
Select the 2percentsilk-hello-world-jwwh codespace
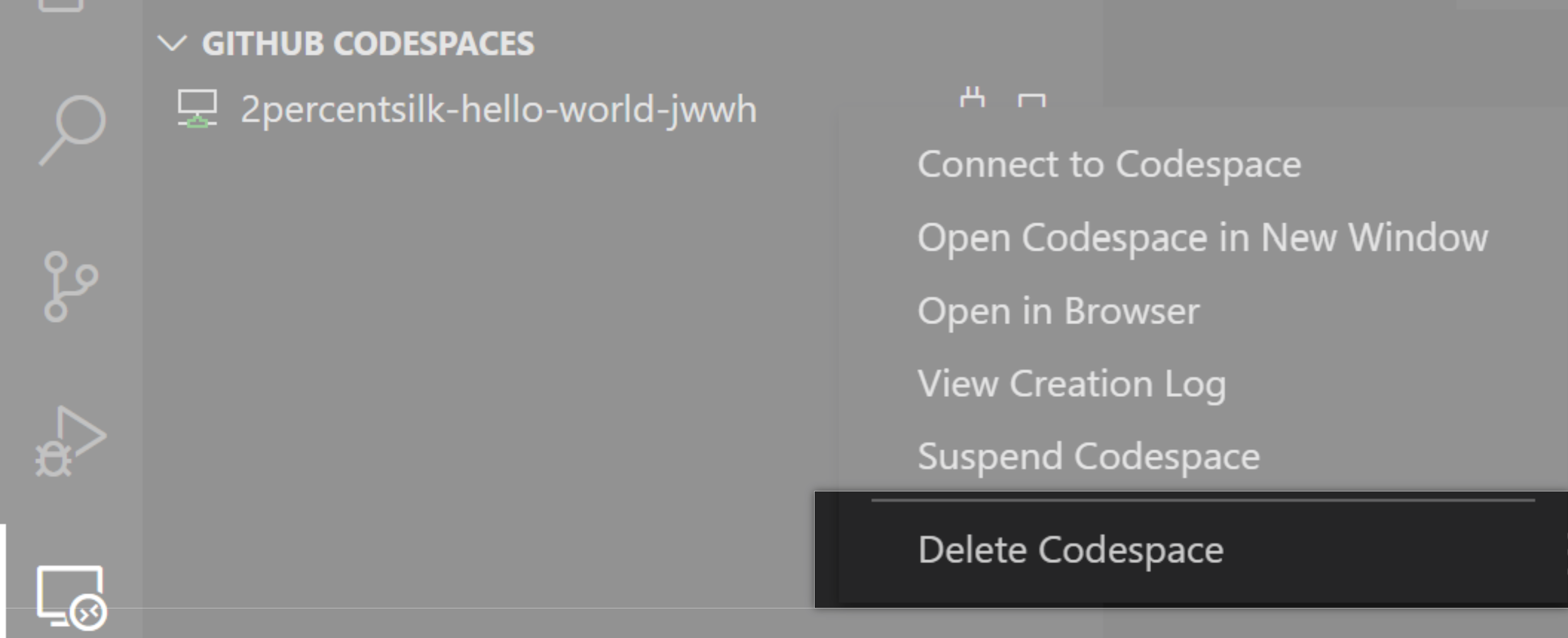tap(499, 109)
